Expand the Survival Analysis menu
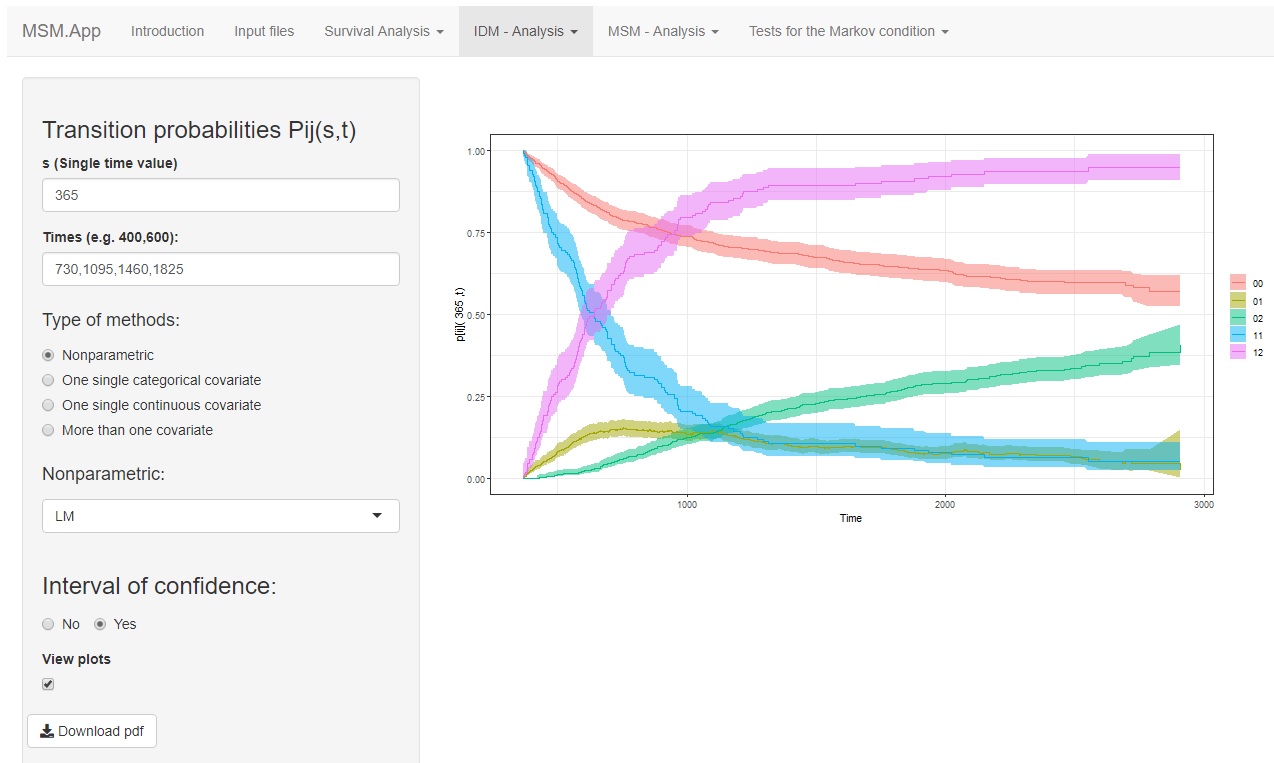1274x763 pixels. [383, 31]
